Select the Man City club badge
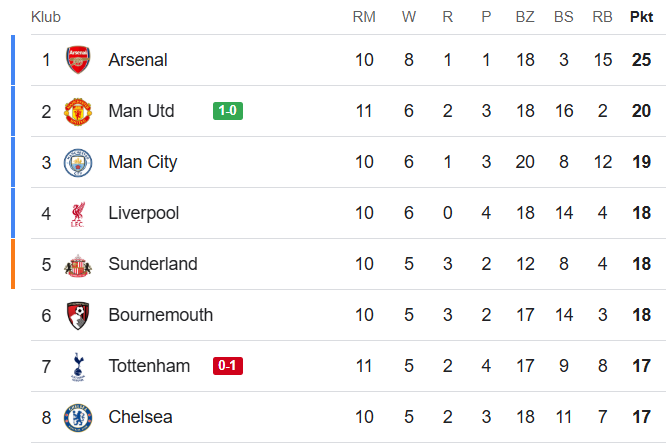Image resolution: width=666 pixels, height=443 pixels. (77, 162)
